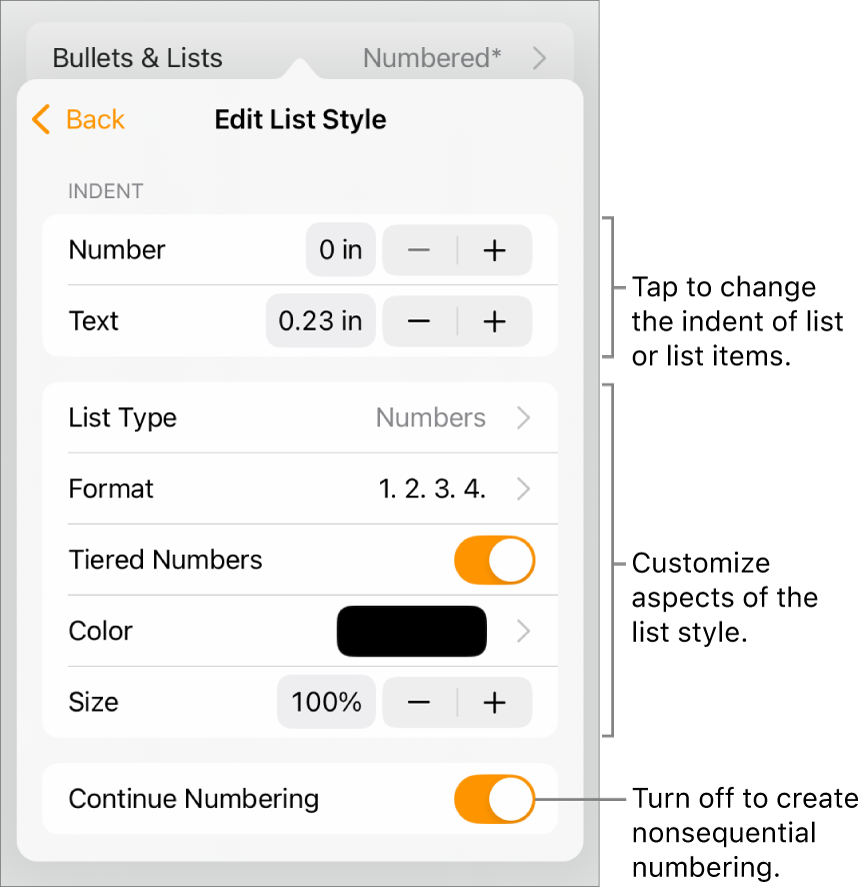Disable the Continue Numbering switch

[494, 799]
